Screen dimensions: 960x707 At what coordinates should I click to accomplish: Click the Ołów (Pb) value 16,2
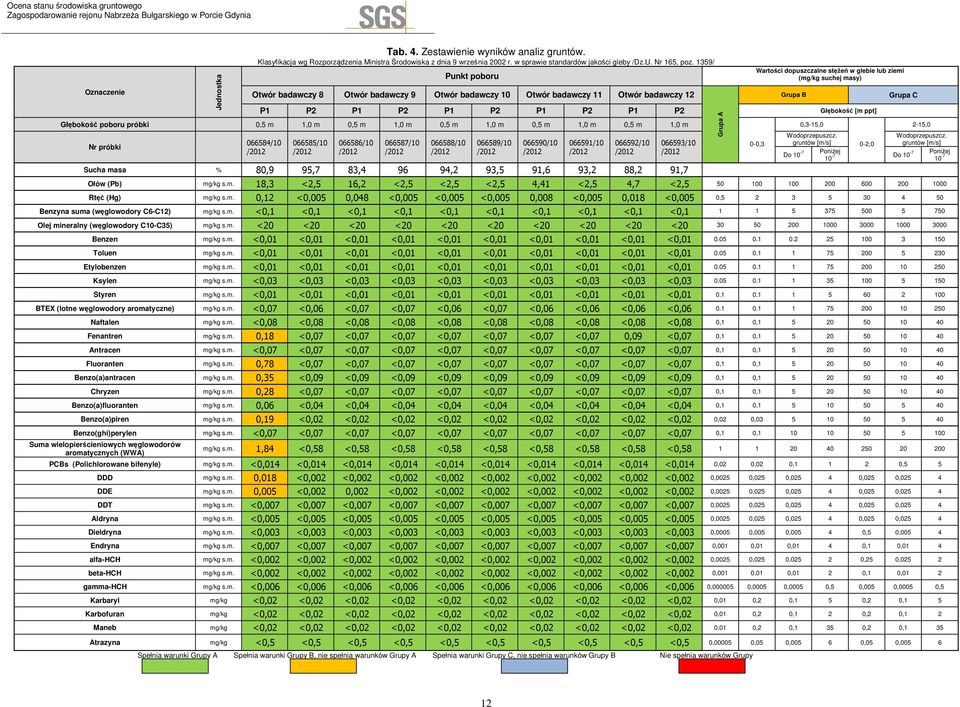[x=357, y=184]
